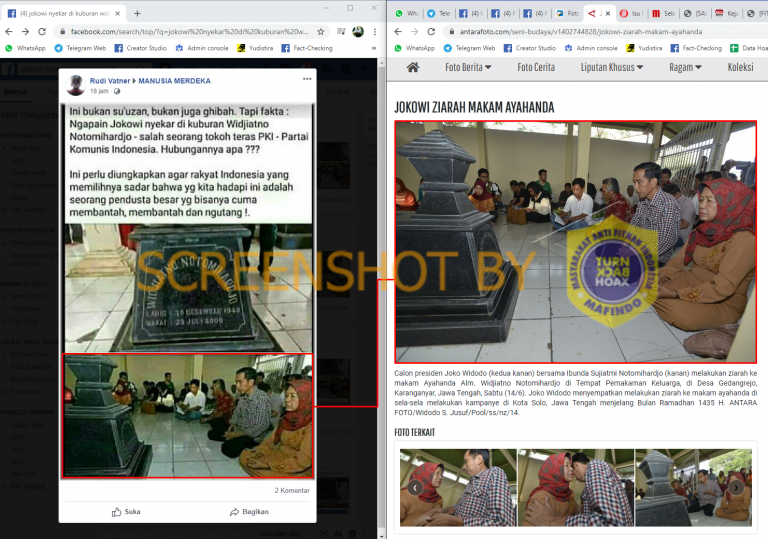768x539 pixels.
Task: Close the jokowi nyekar Facebook tab
Action: point(118,13)
